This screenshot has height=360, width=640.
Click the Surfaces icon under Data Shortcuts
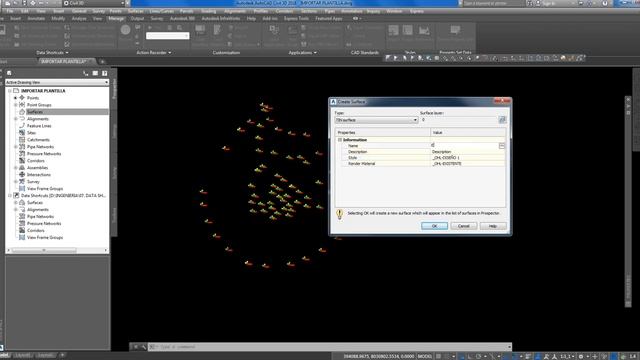(x=22, y=202)
